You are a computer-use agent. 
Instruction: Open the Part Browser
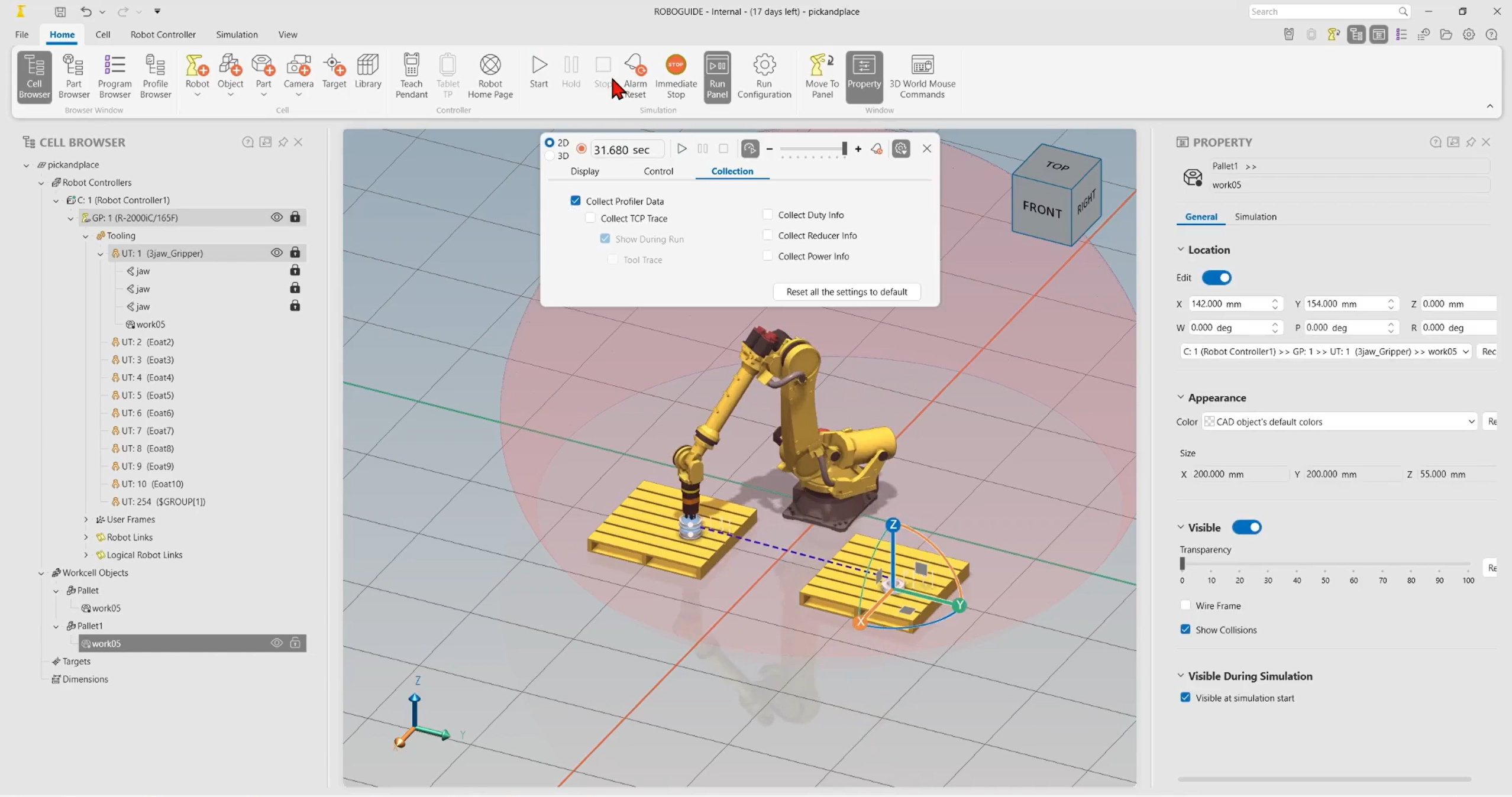[74, 77]
